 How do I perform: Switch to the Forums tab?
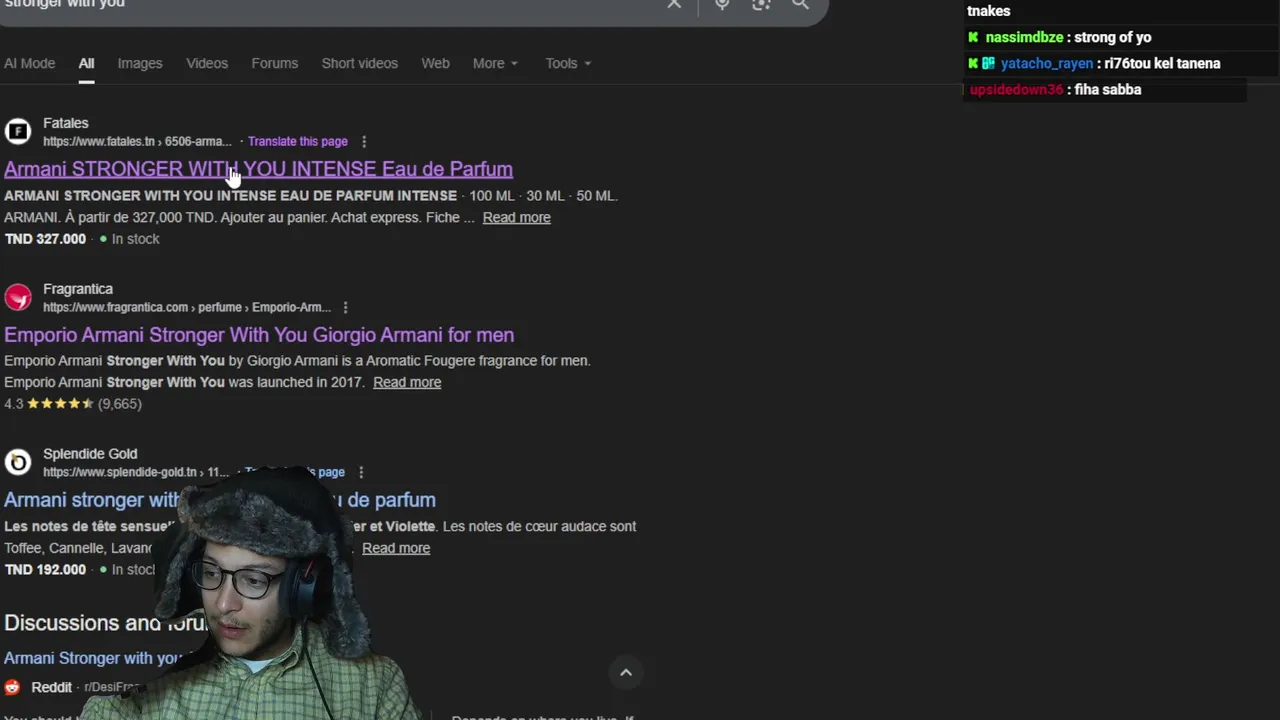coord(275,63)
